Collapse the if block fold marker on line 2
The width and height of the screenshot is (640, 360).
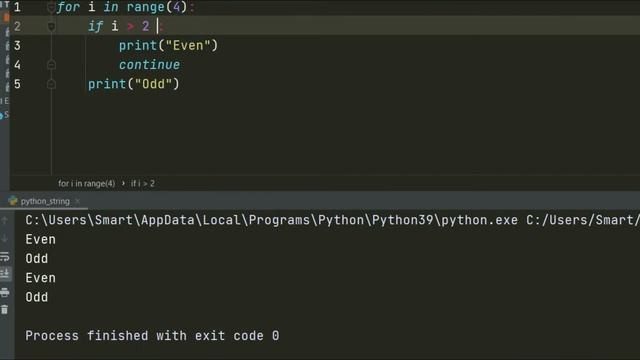click(x=51, y=27)
